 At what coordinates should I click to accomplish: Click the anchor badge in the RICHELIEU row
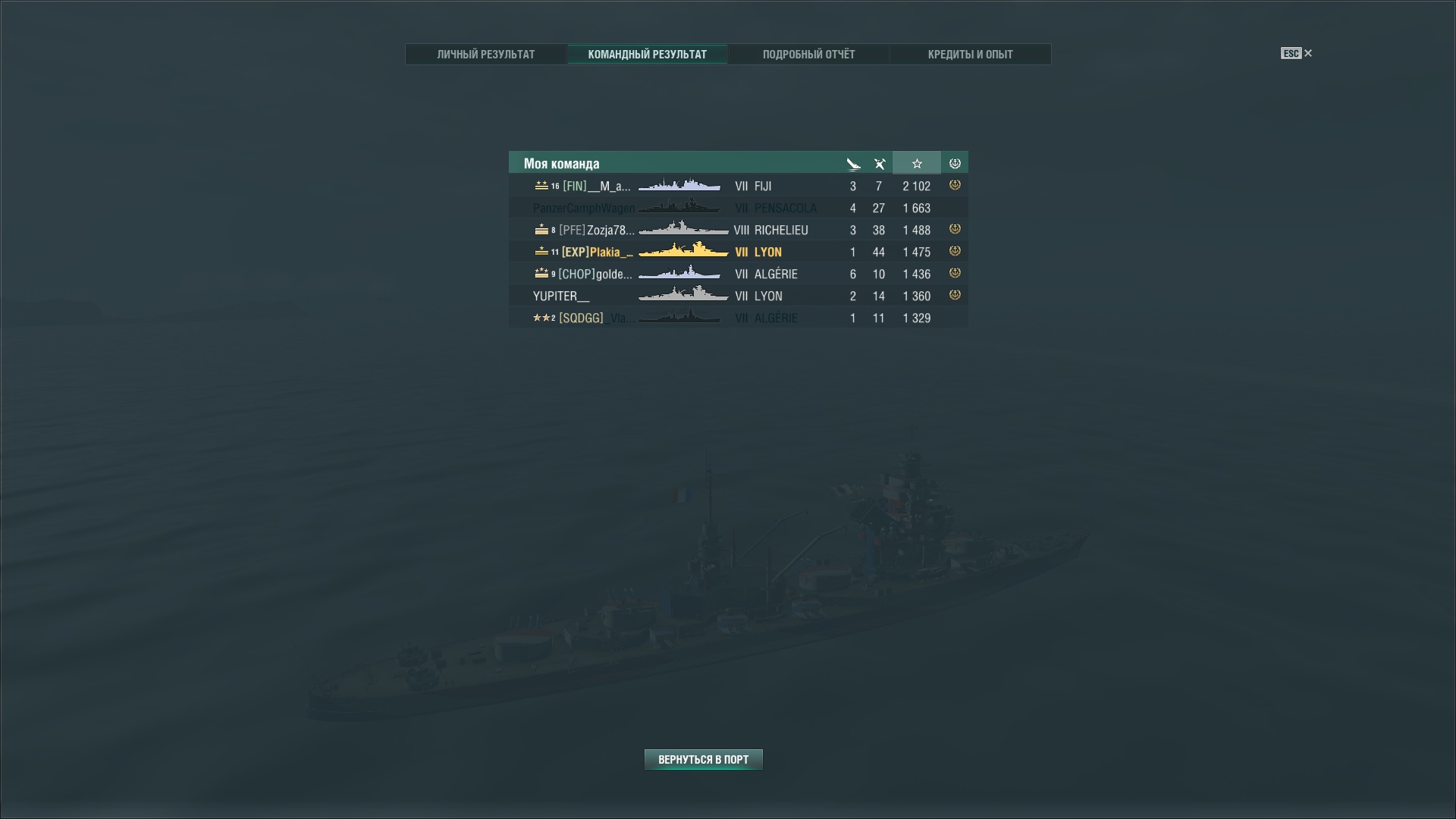click(x=955, y=229)
